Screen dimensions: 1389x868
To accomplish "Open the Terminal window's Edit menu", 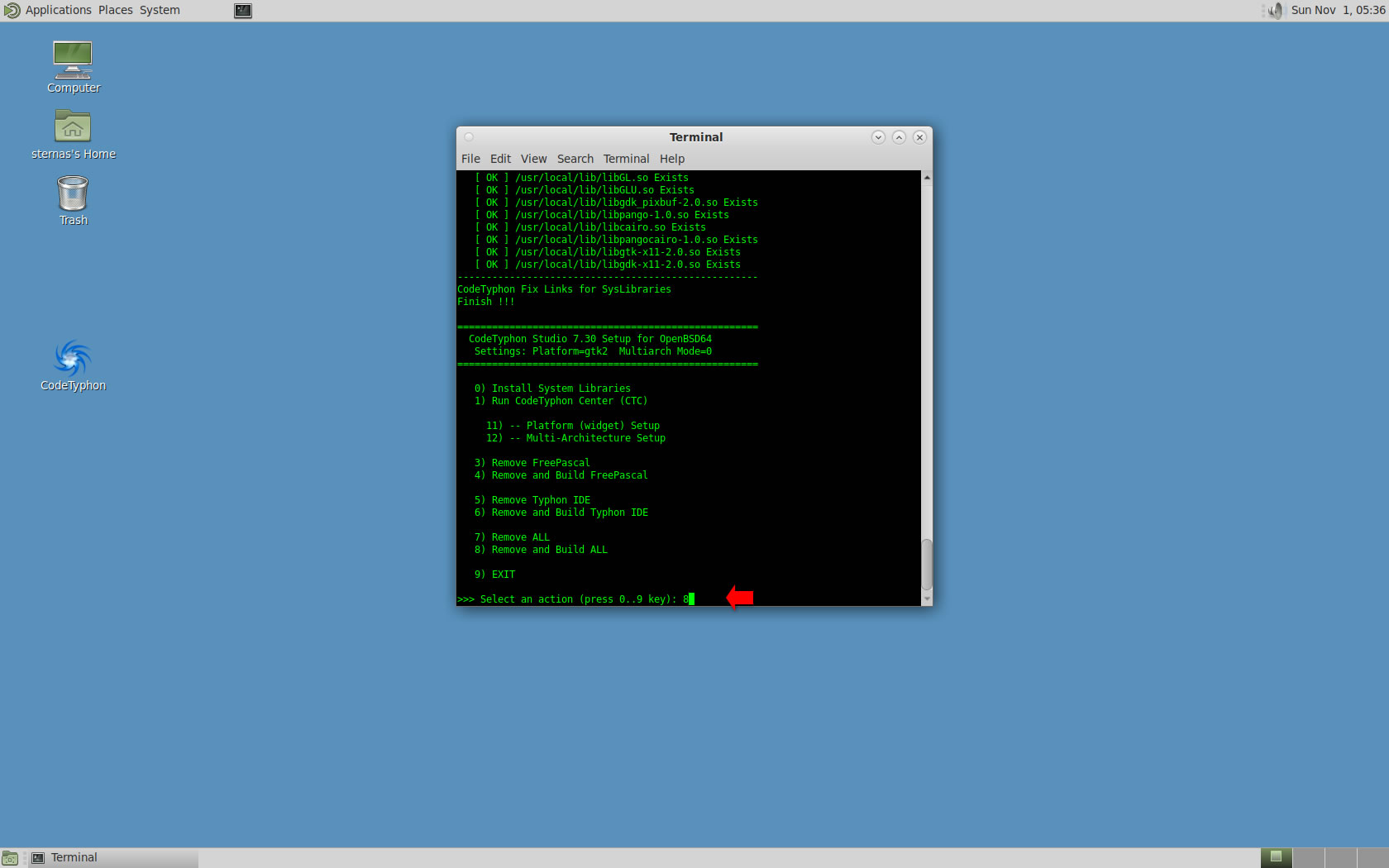I will coord(500,159).
